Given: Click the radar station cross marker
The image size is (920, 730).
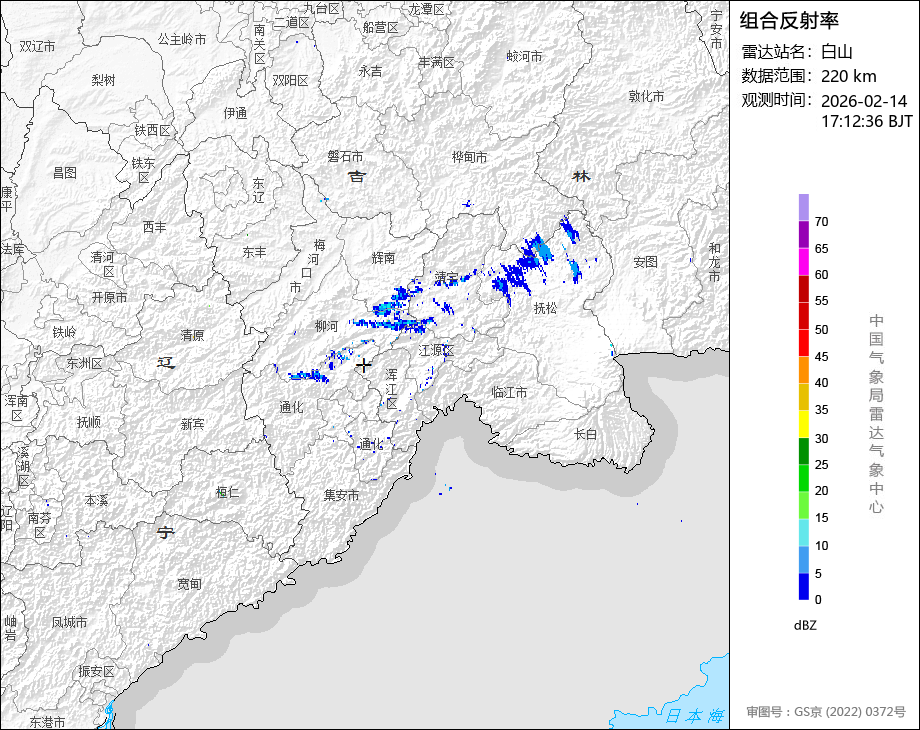Looking at the screenshot, I should coord(364,365).
